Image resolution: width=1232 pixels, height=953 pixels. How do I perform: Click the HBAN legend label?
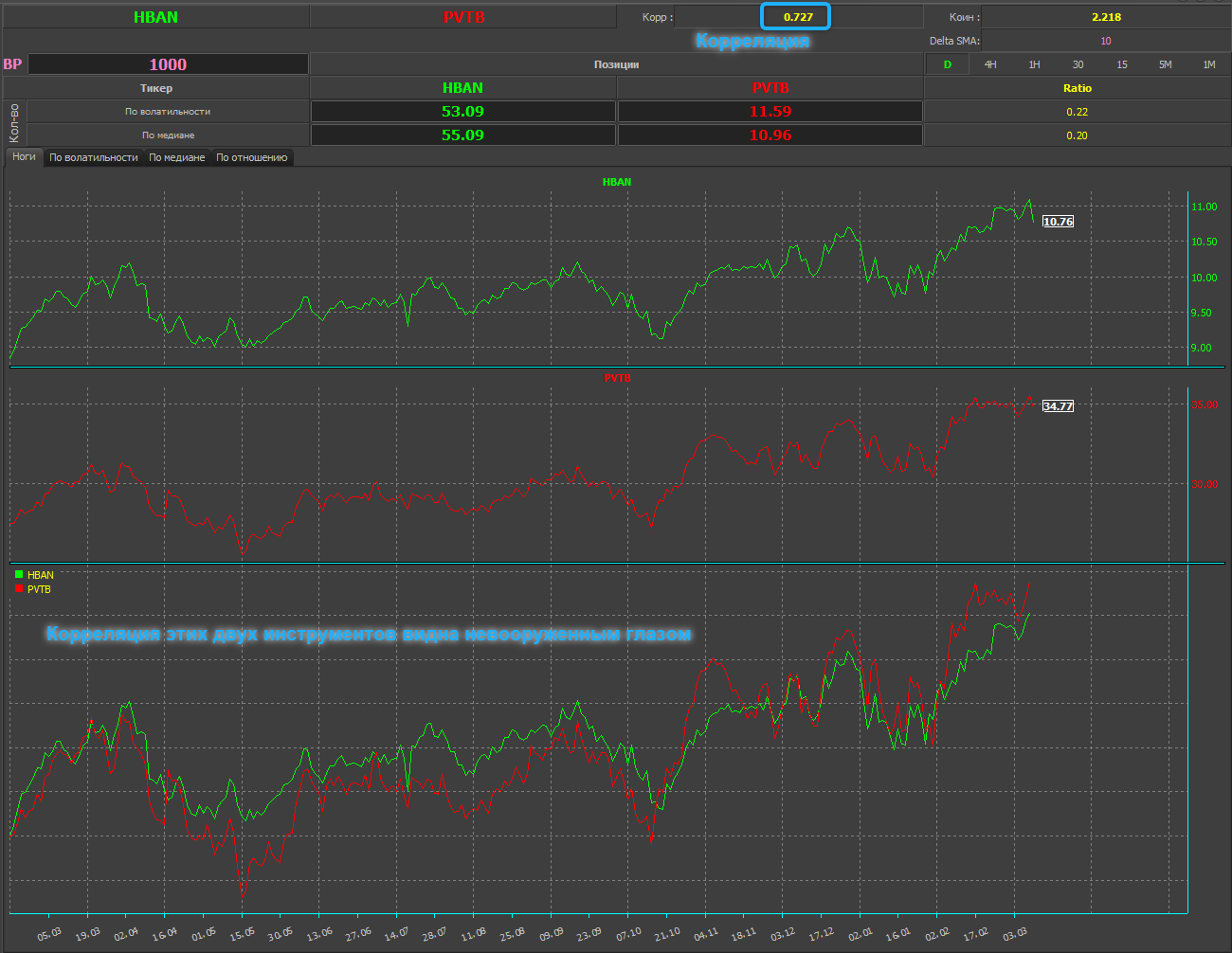click(41, 575)
